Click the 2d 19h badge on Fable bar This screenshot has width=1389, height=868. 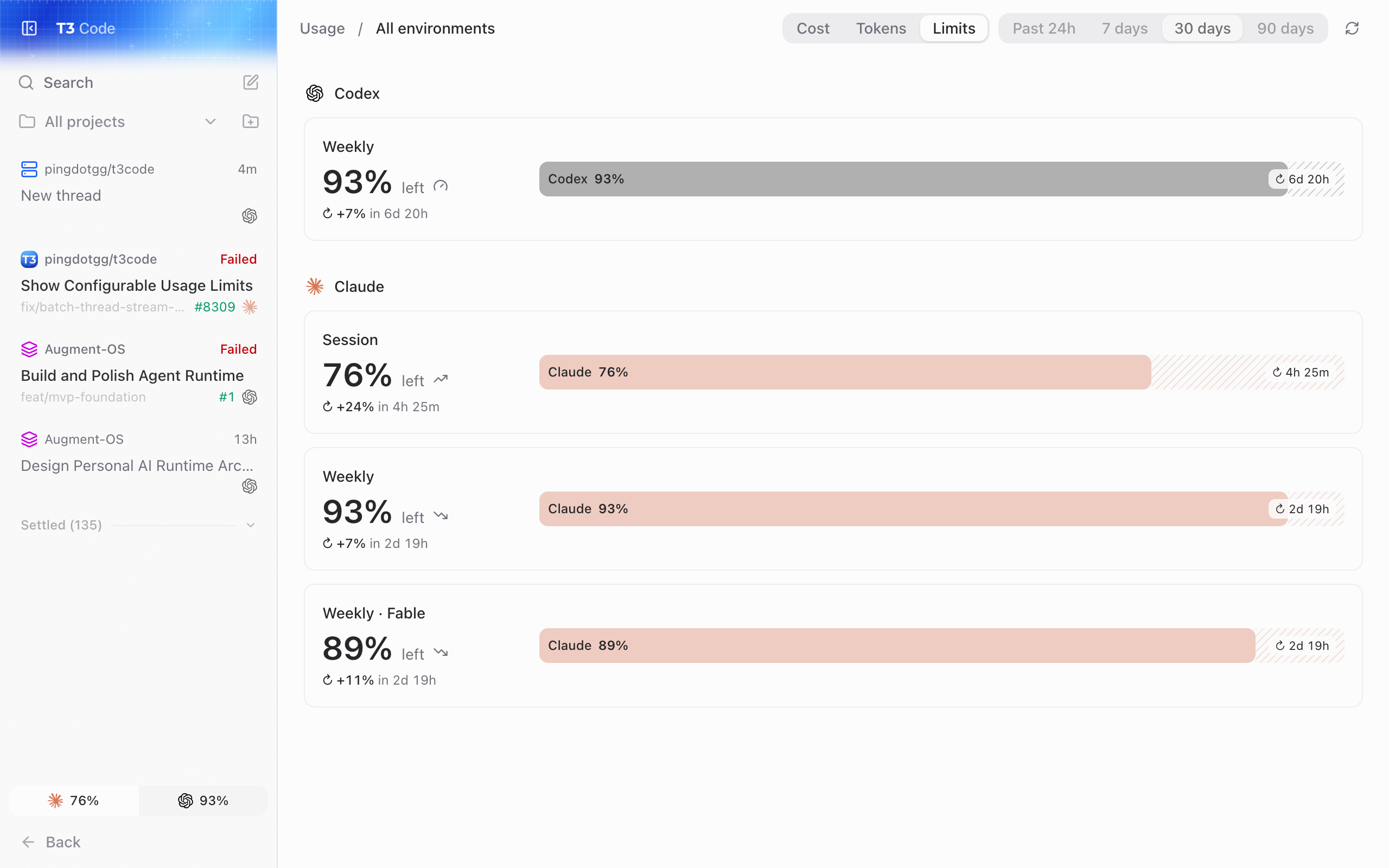pyautogui.click(x=1302, y=645)
